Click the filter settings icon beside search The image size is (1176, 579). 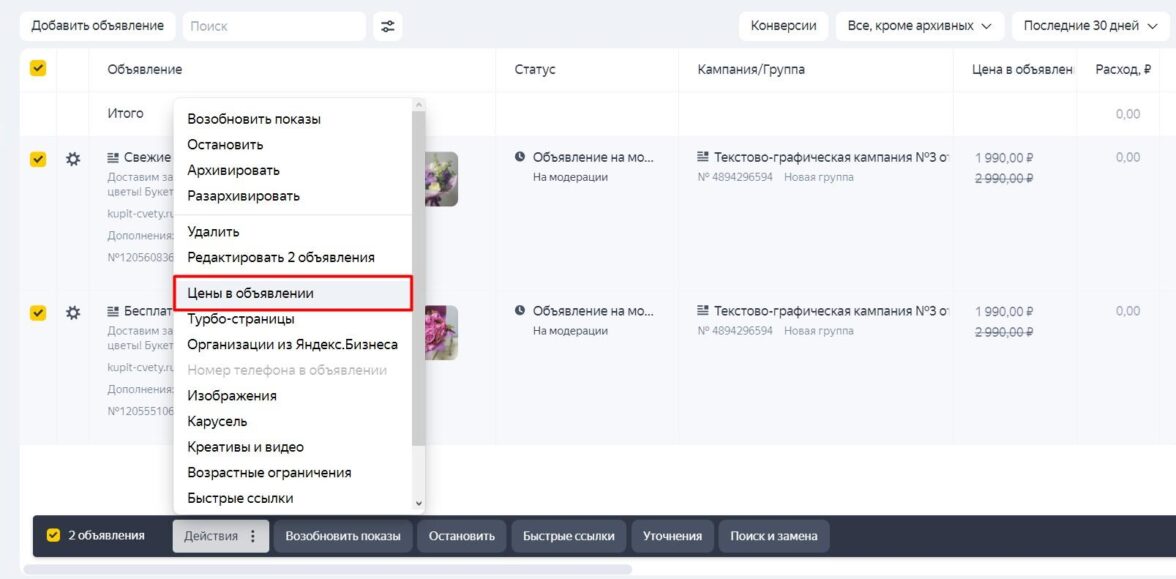(387, 26)
